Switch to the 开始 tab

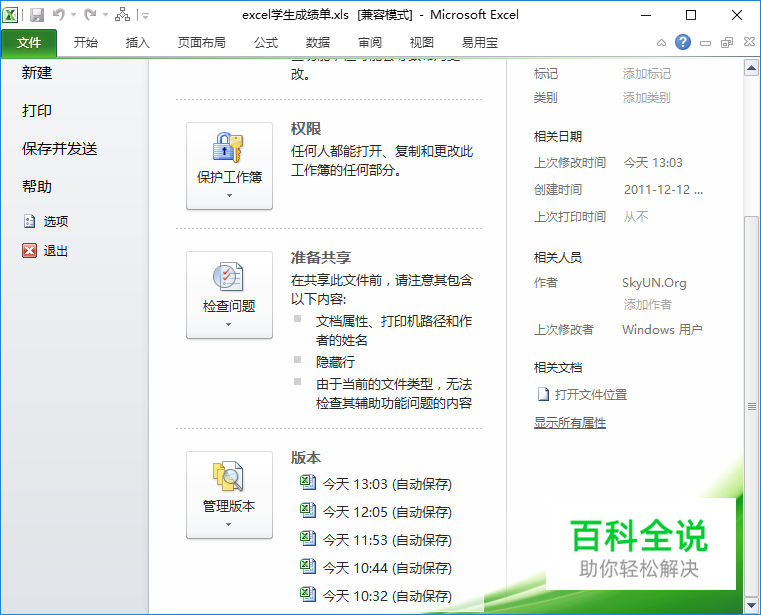tap(85, 43)
